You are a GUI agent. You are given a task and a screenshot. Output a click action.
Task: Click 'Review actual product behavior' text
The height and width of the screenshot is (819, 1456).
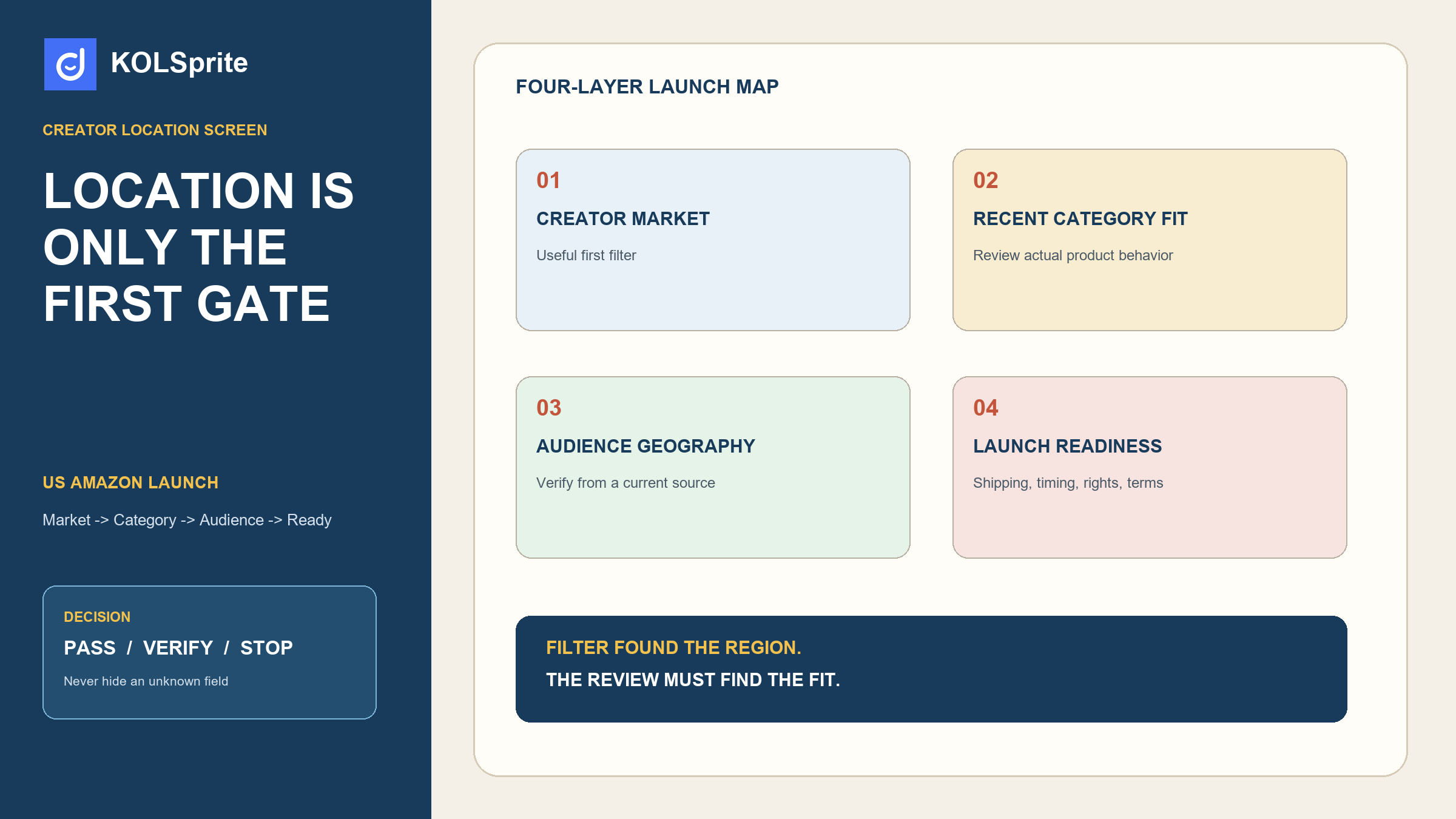[1073, 255]
